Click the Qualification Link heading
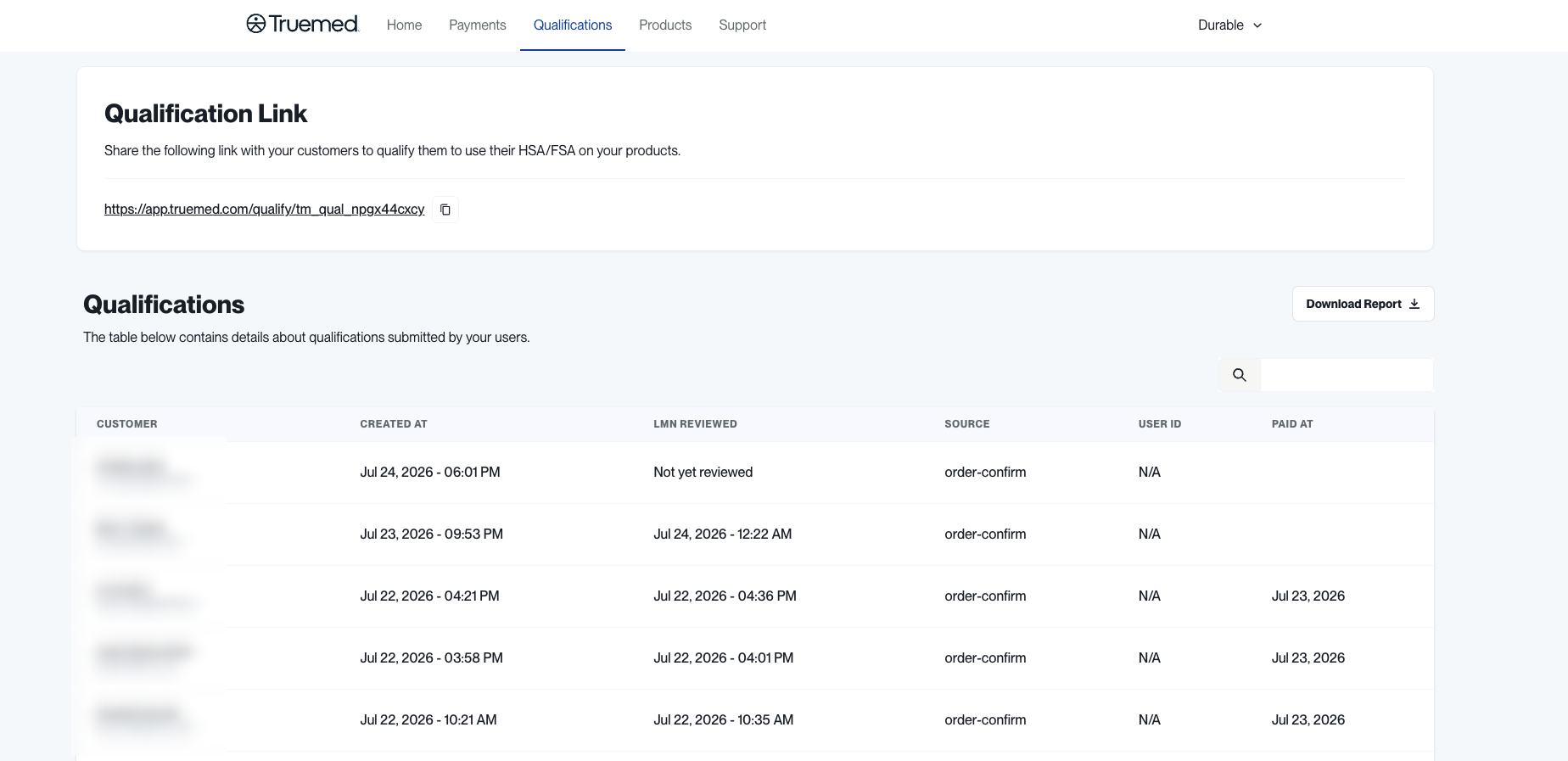The width and height of the screenshot is (1568, 761). (205, 114)
